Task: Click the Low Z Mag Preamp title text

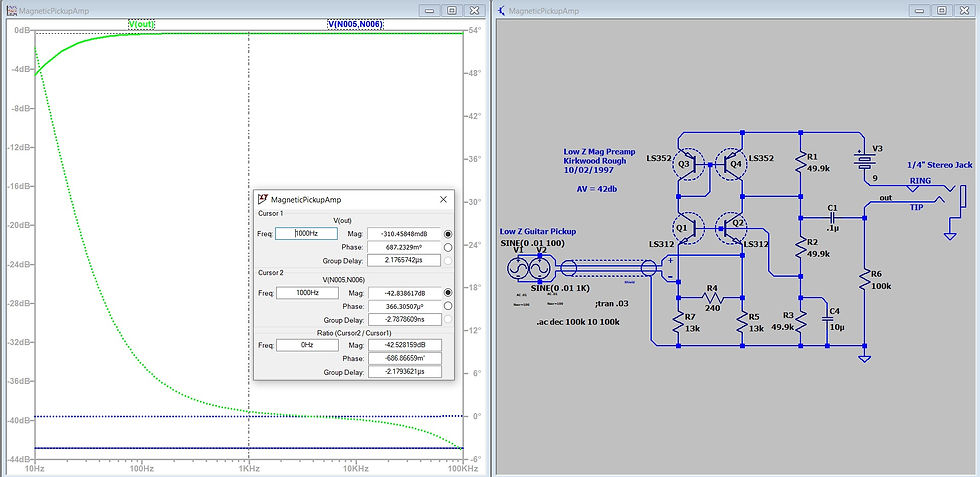Action: click(599, 152)
